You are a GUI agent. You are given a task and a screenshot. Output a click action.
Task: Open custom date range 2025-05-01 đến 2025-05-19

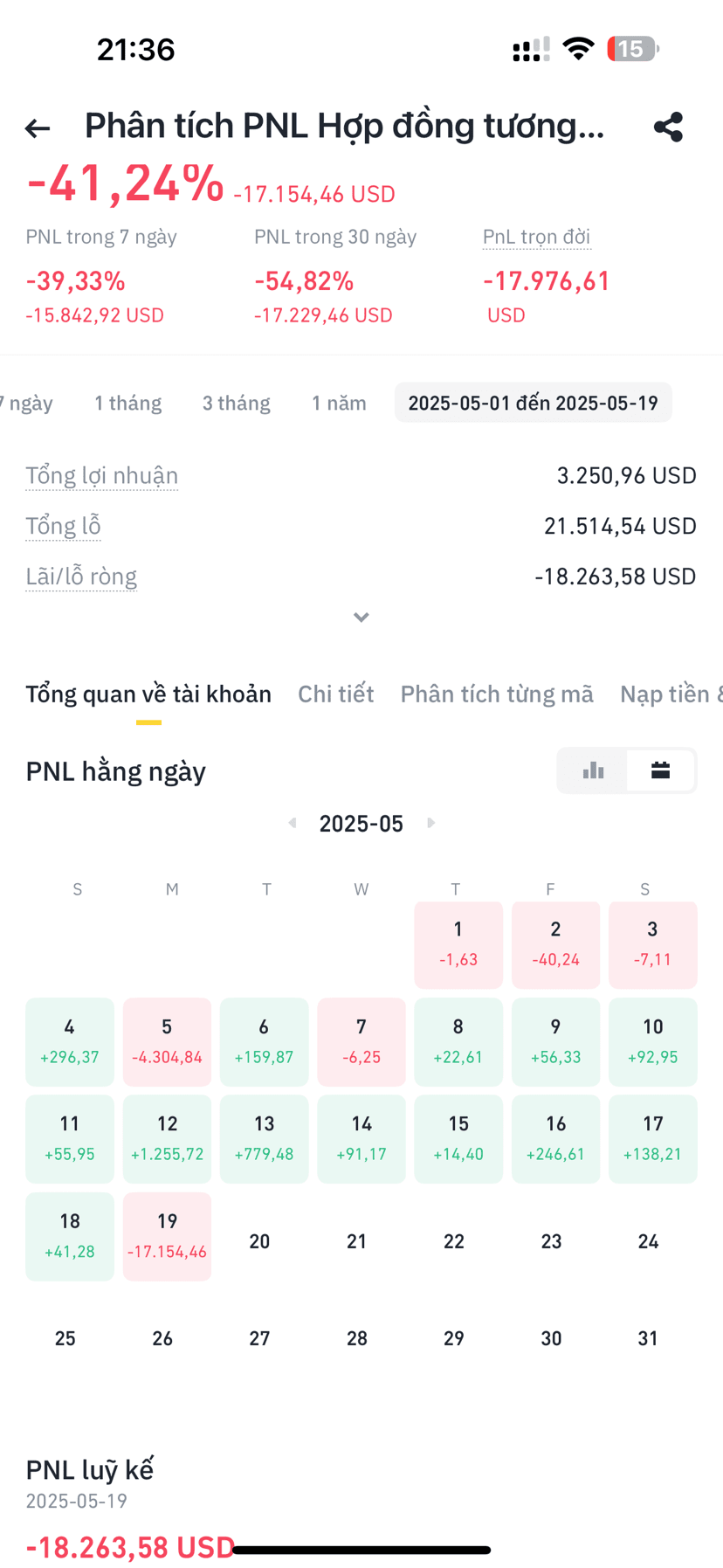point(534,403)
